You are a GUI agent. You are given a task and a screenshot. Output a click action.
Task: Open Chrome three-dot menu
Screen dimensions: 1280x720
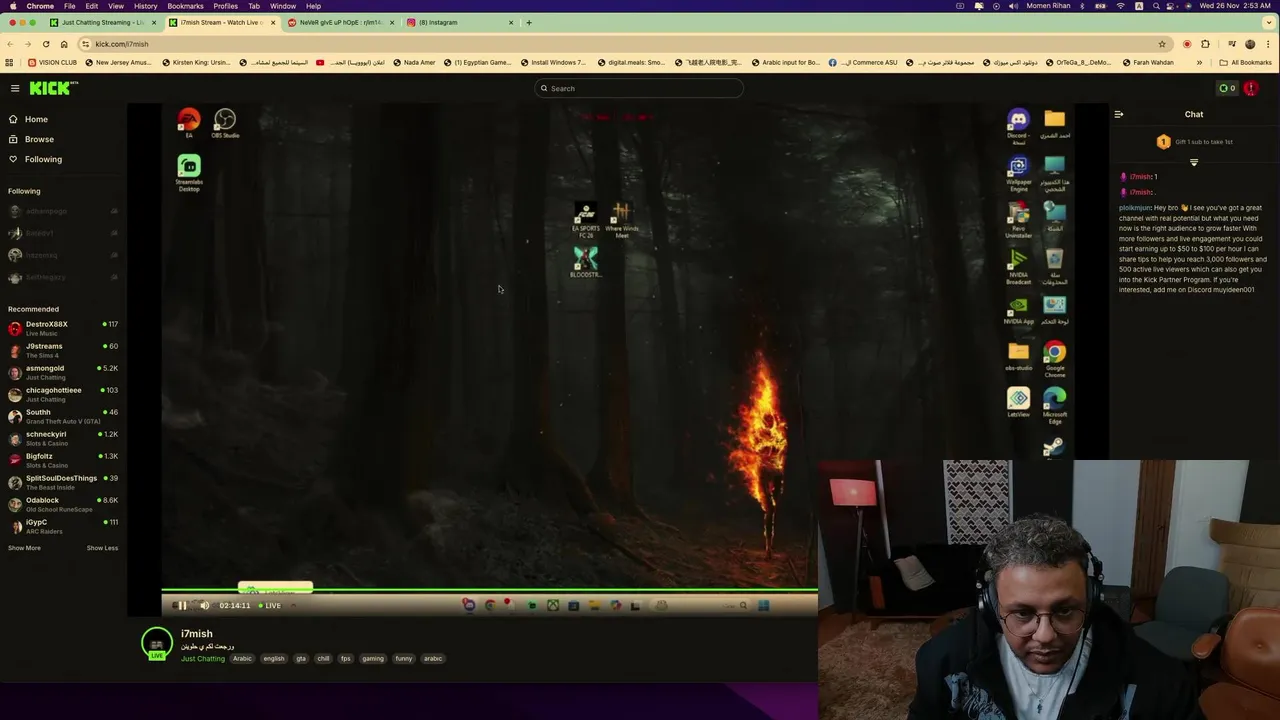pyautogui.click(x=1269, y=44)
